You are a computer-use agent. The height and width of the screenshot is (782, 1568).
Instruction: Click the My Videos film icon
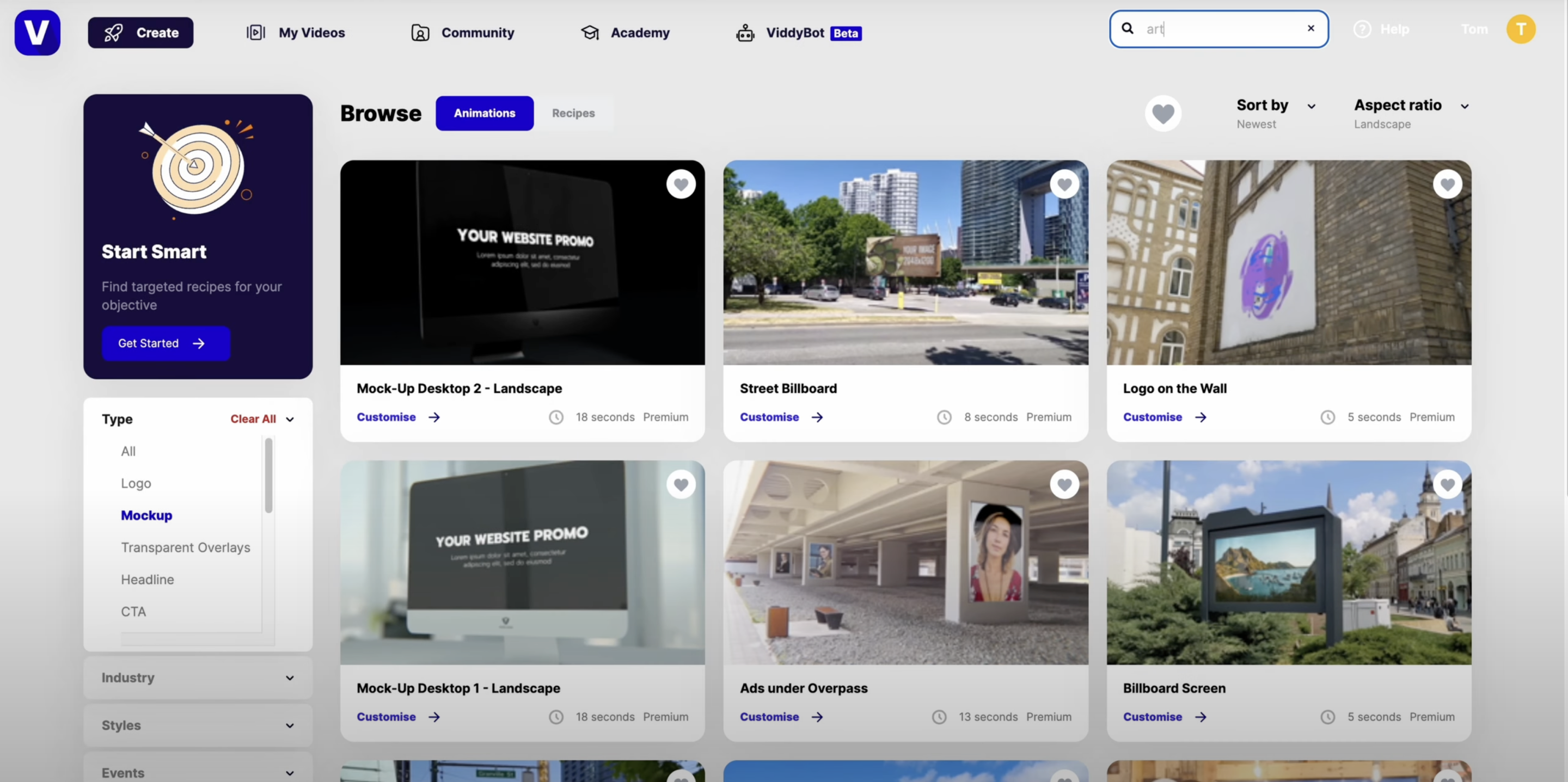256,32
